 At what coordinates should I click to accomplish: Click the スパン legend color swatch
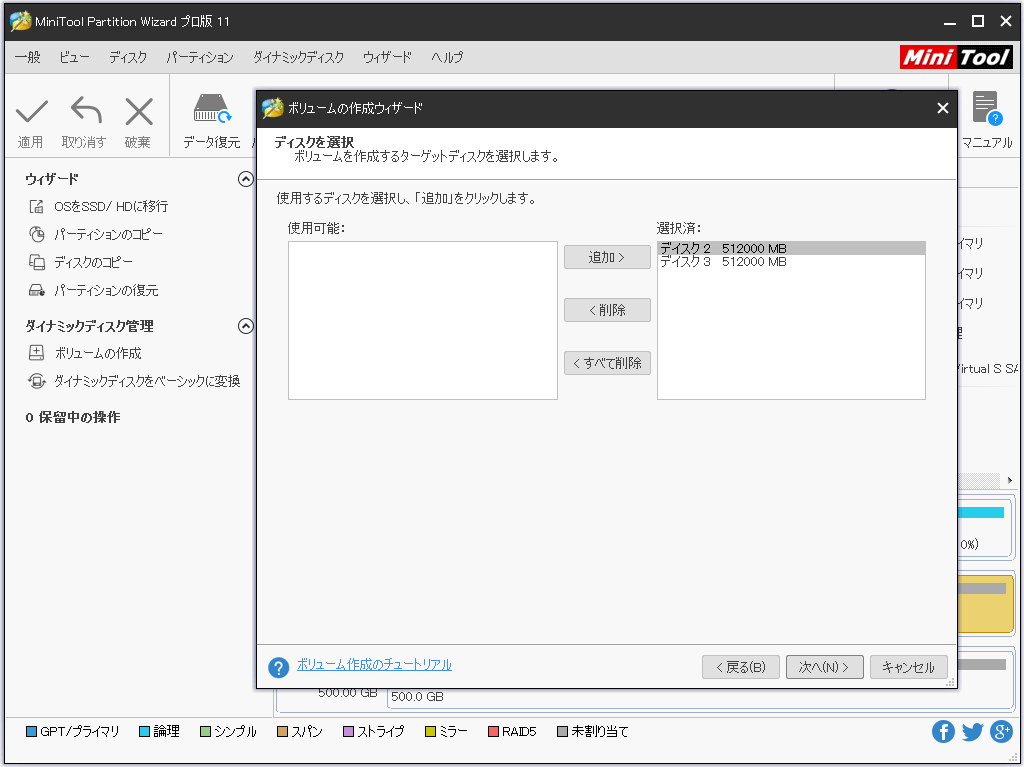pos(282,731)
